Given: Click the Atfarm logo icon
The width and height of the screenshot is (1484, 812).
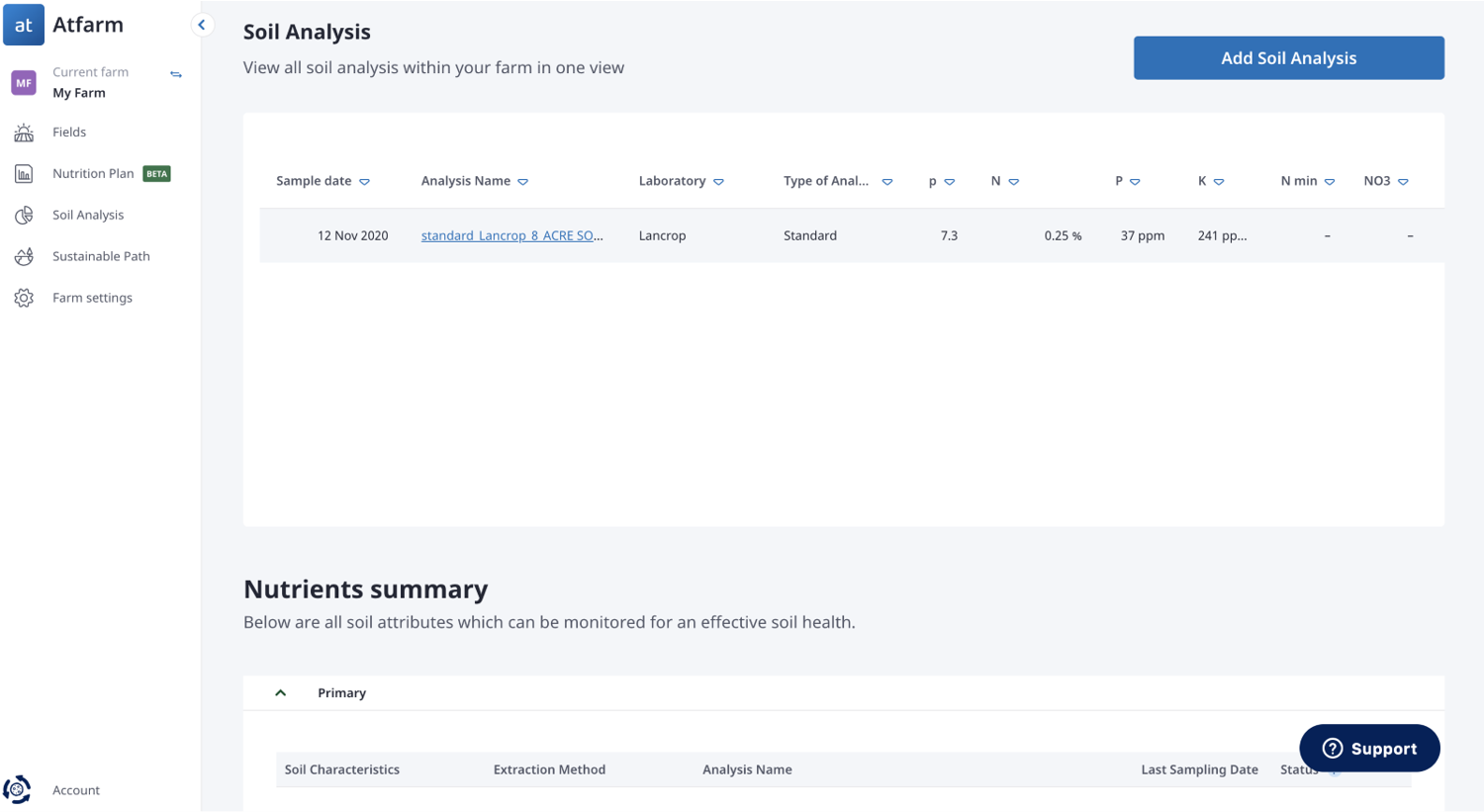Looking at the screenshot, I should point(23,25).
